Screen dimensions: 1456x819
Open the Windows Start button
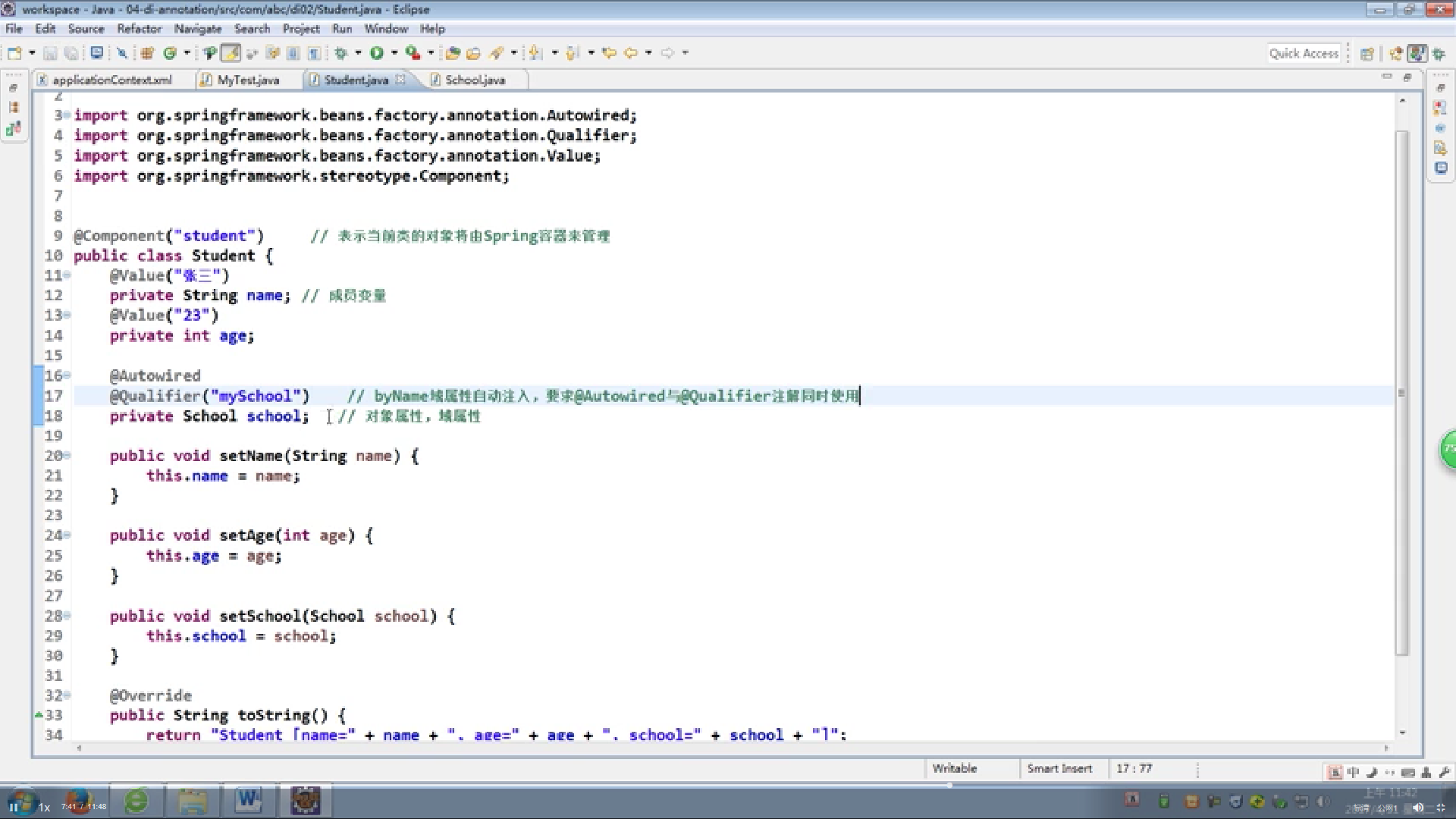pyautogui.click(x=23, y=802)
